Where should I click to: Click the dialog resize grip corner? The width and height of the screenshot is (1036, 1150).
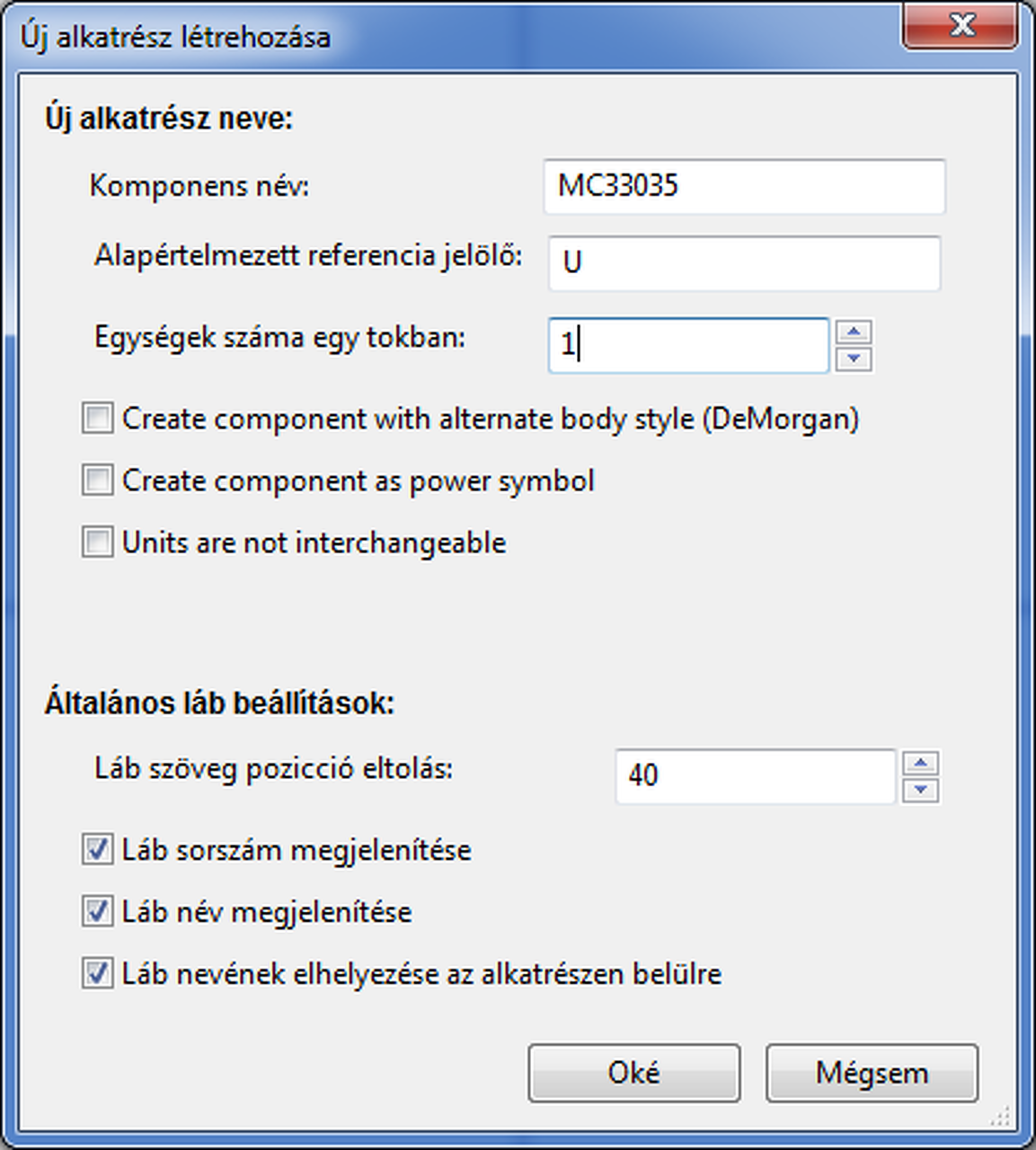(1001, 1117)
